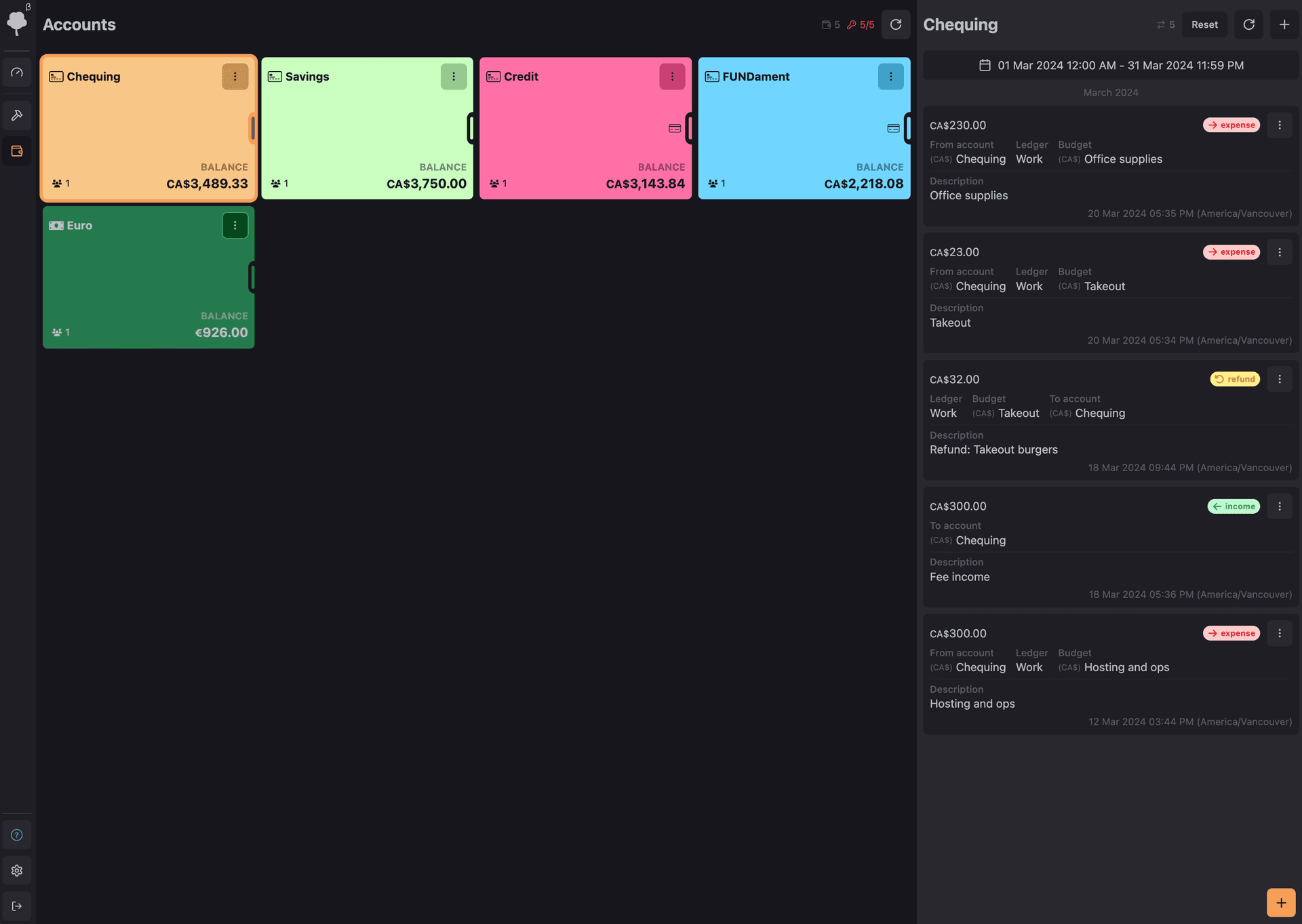Open the help question mark icon

pos(17,835)
